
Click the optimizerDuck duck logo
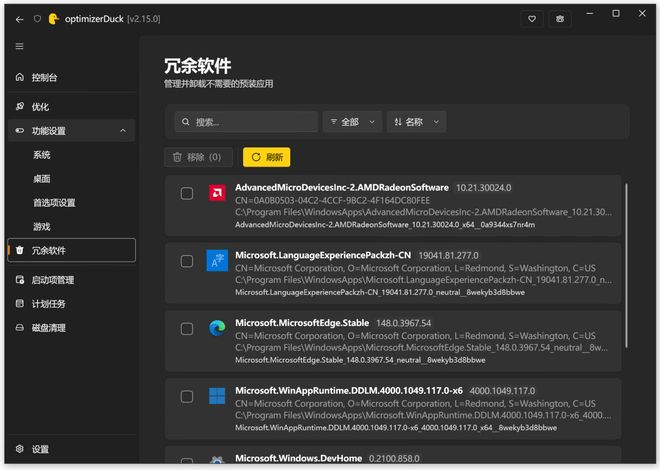click(x=53, y=19)
